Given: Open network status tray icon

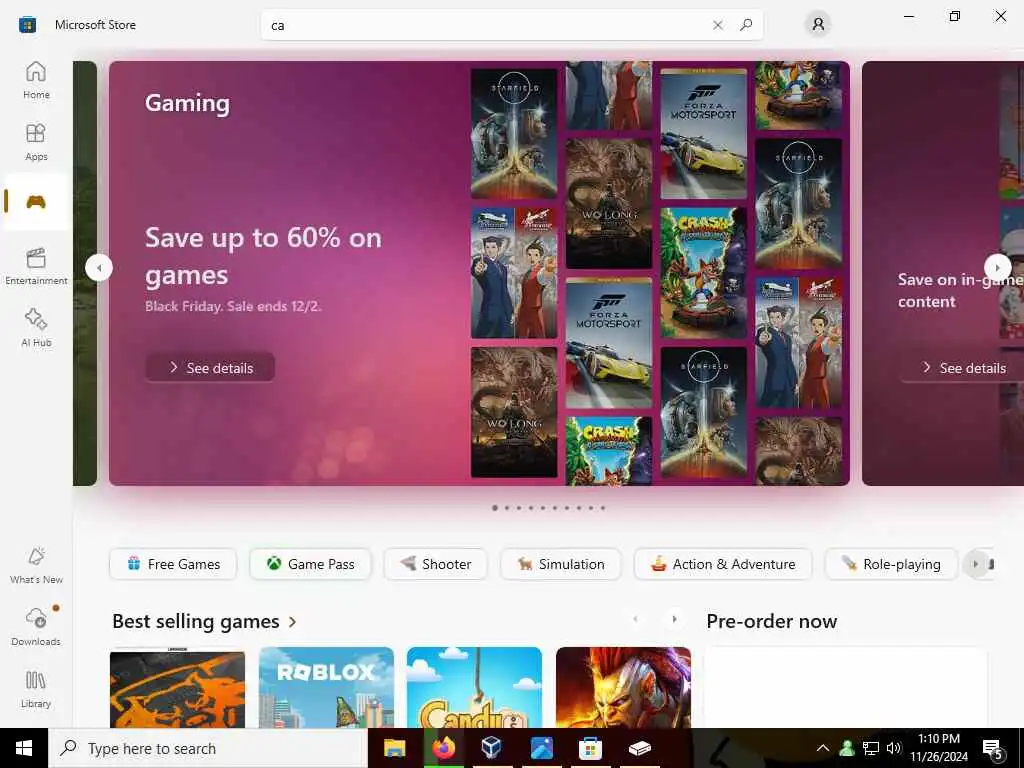Looking at the screenshot, I should pos(871,748).
